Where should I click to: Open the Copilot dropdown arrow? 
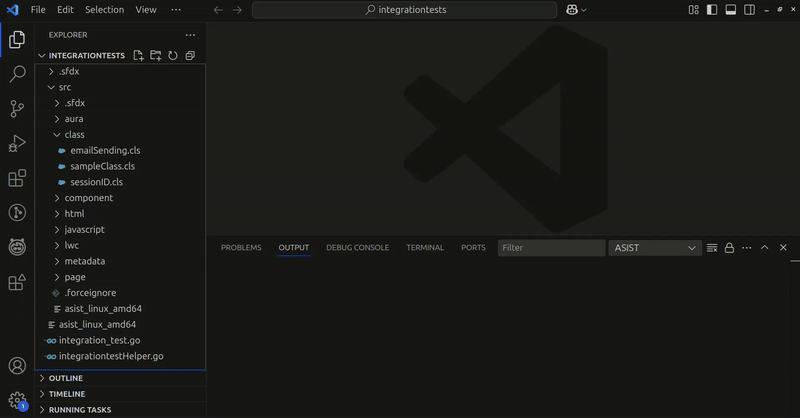click(584, 10)
